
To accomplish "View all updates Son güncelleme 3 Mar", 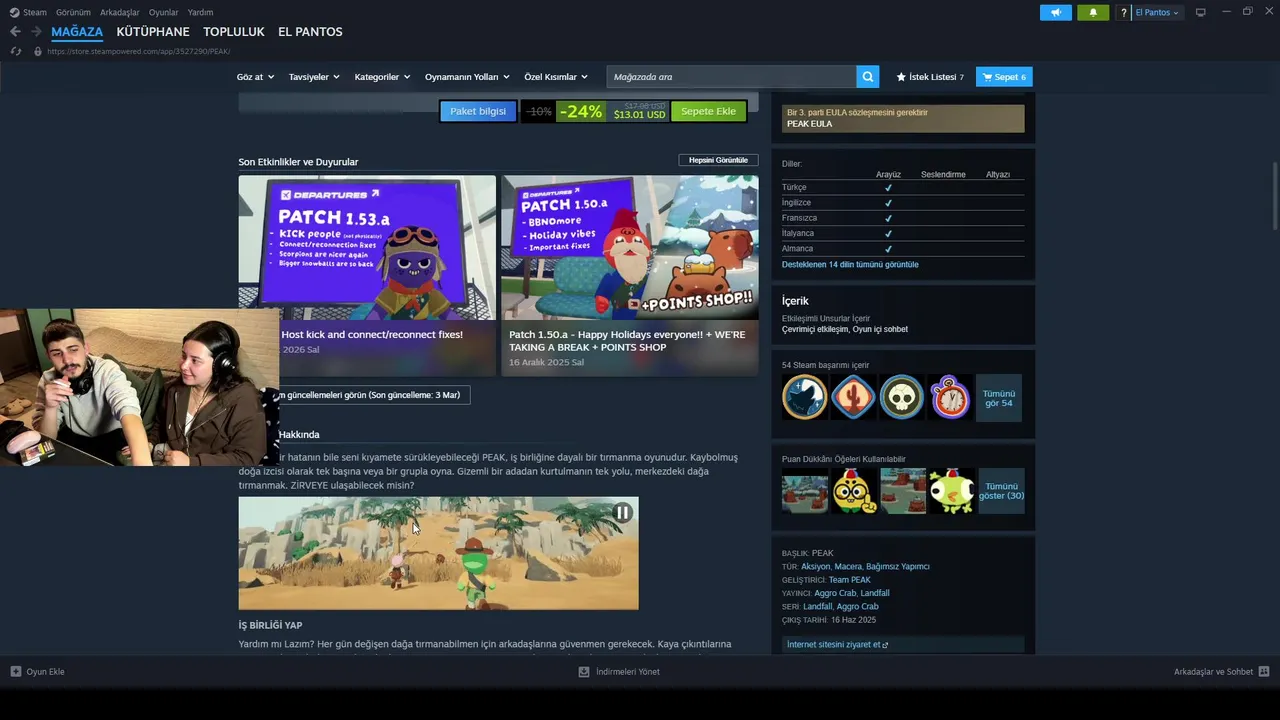I will (x=370, y=395).
